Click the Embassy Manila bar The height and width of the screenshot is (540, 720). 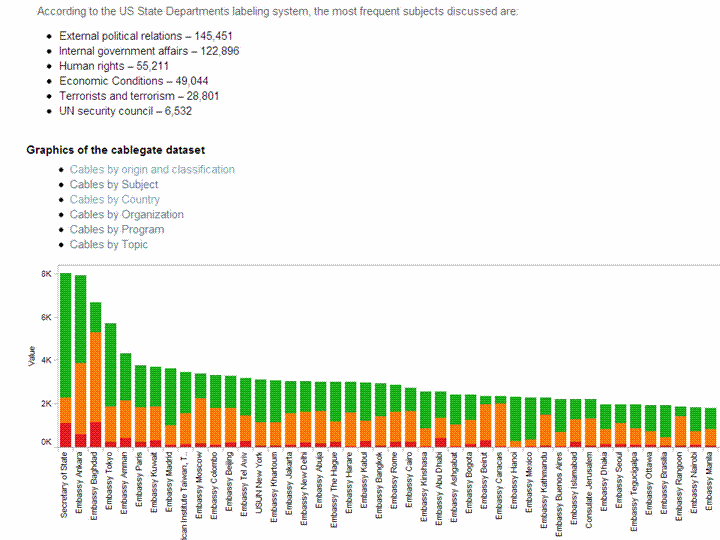tap(710, 427)
